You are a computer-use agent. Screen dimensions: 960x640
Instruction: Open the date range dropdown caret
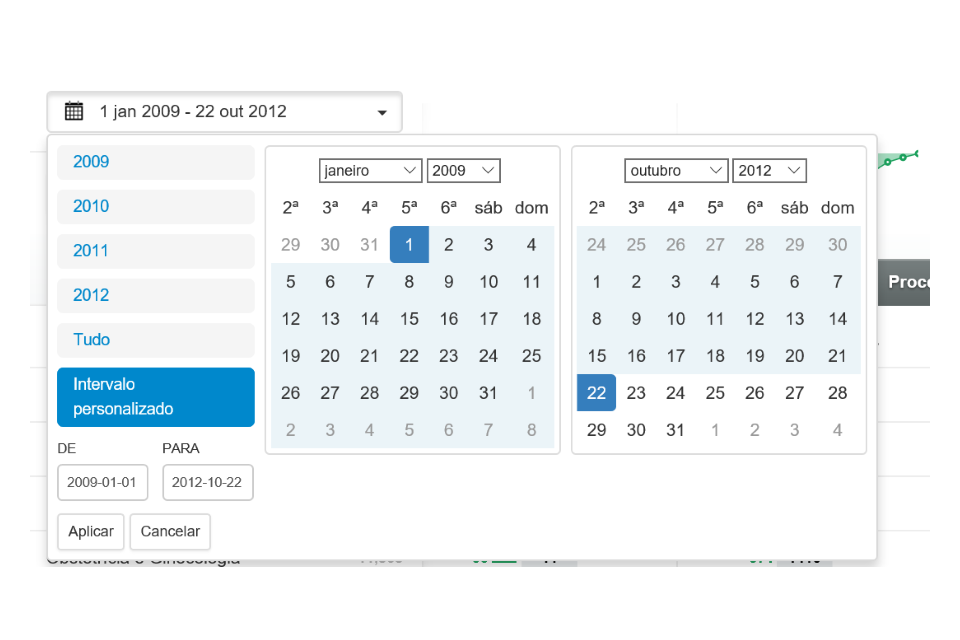[382, 113]
